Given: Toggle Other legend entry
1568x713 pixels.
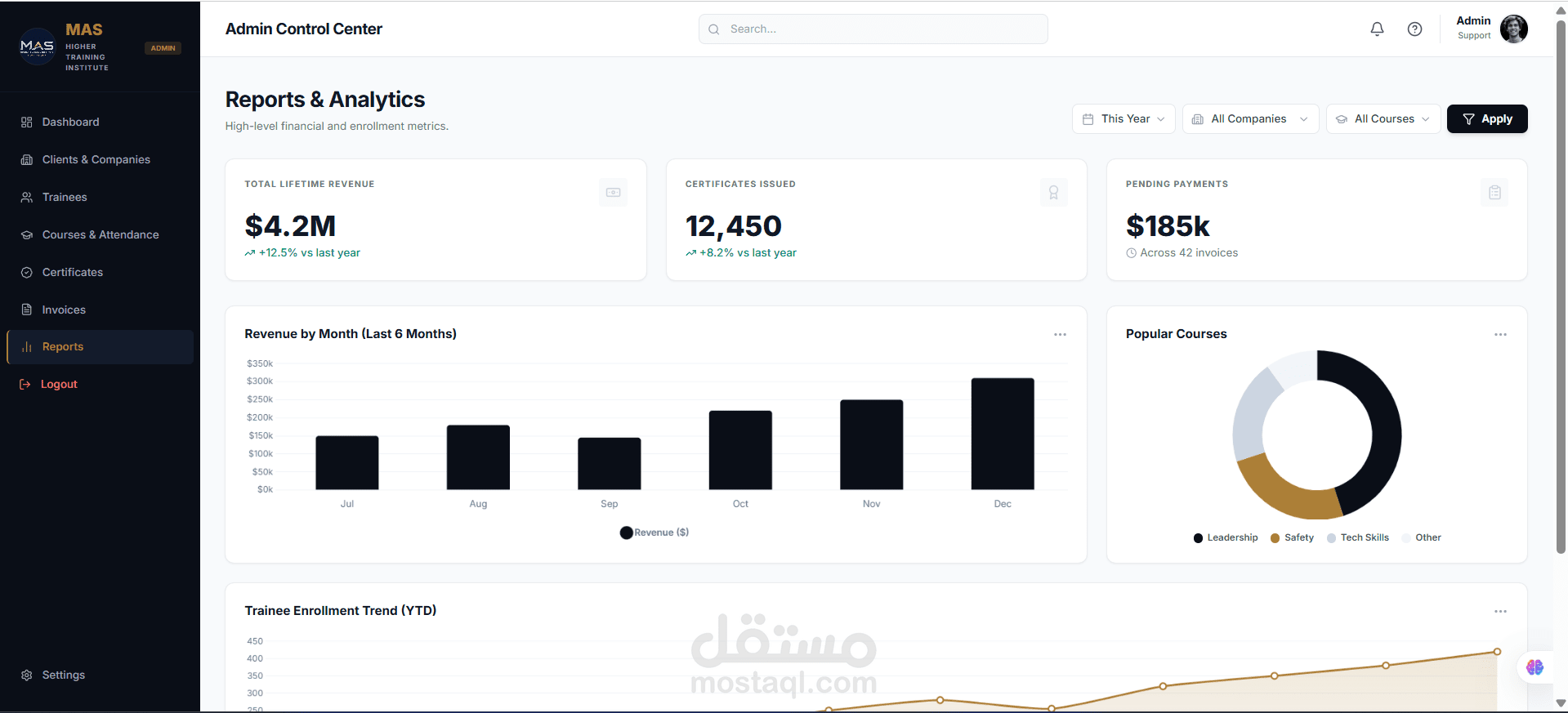Looking at the screenshot, I should click(x=1421, y=537).
